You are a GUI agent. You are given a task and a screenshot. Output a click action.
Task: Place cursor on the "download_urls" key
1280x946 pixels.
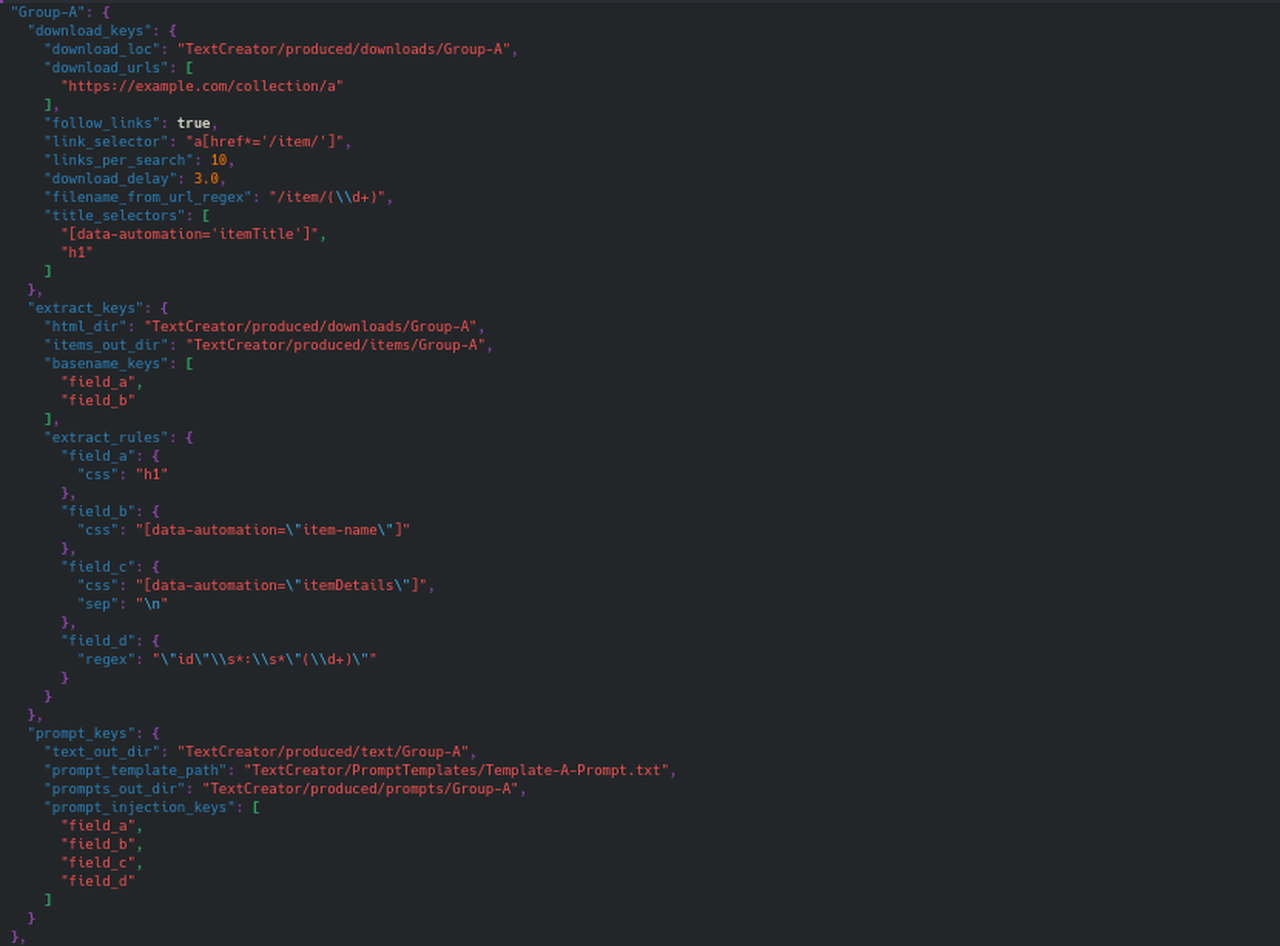(x=106, y=68)
